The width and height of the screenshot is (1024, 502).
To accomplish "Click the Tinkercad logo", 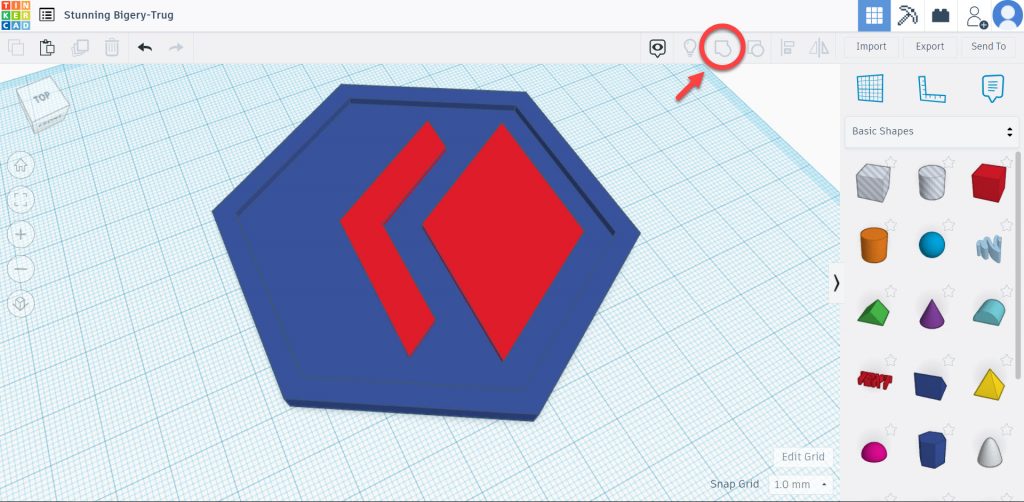I will click(x=16, y=16).
